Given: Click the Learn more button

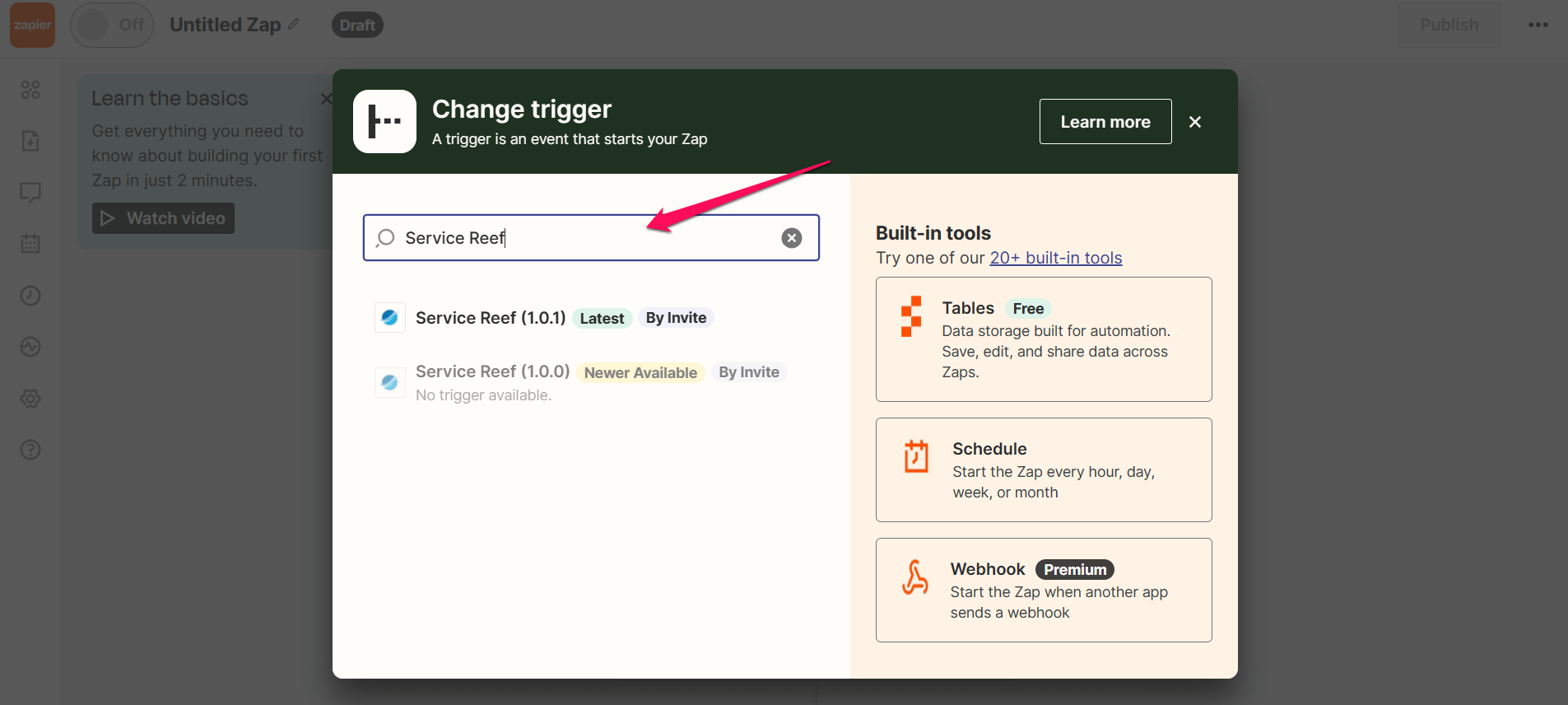Looking at the screenshot, I should 1105,122.
